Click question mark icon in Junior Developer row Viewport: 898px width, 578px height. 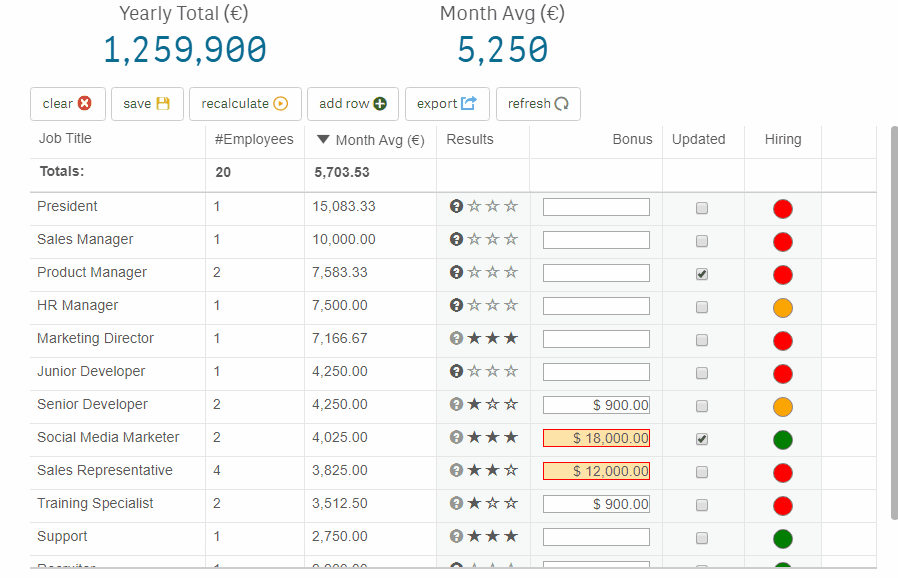(x=456, y=371)
